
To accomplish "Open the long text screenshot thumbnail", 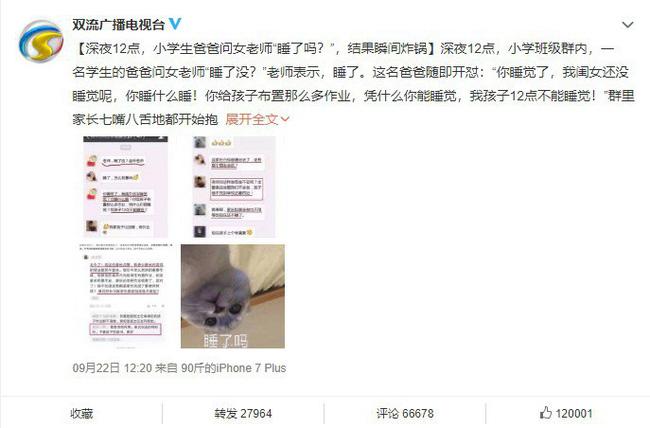I will pyautogui.click(x=126, y=296).
